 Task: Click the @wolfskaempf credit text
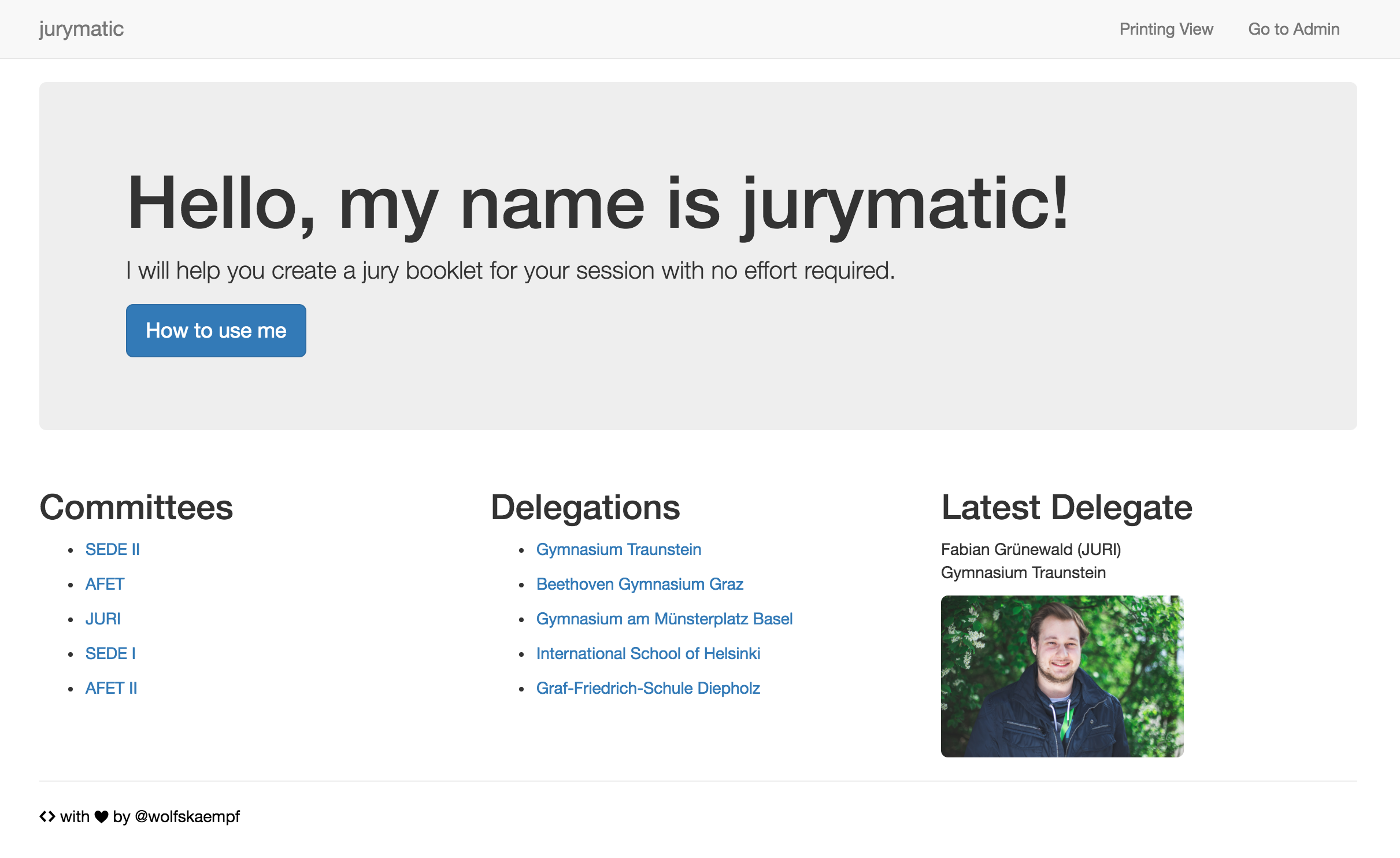[187, 816]
